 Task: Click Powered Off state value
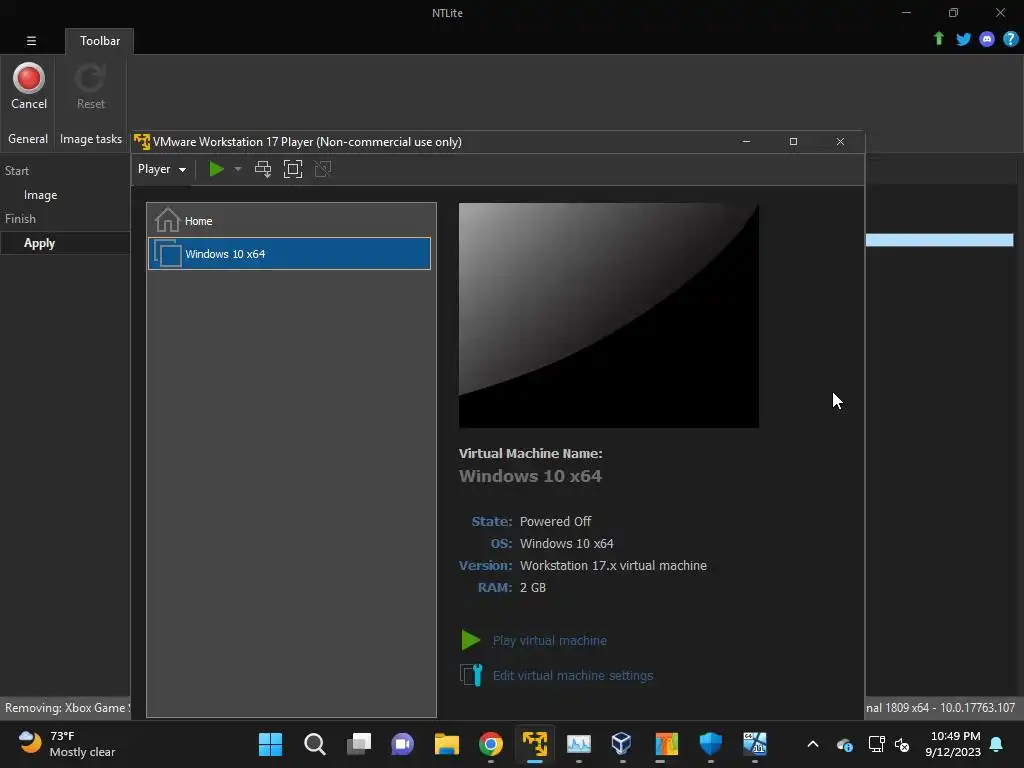(x=555, y=521)
